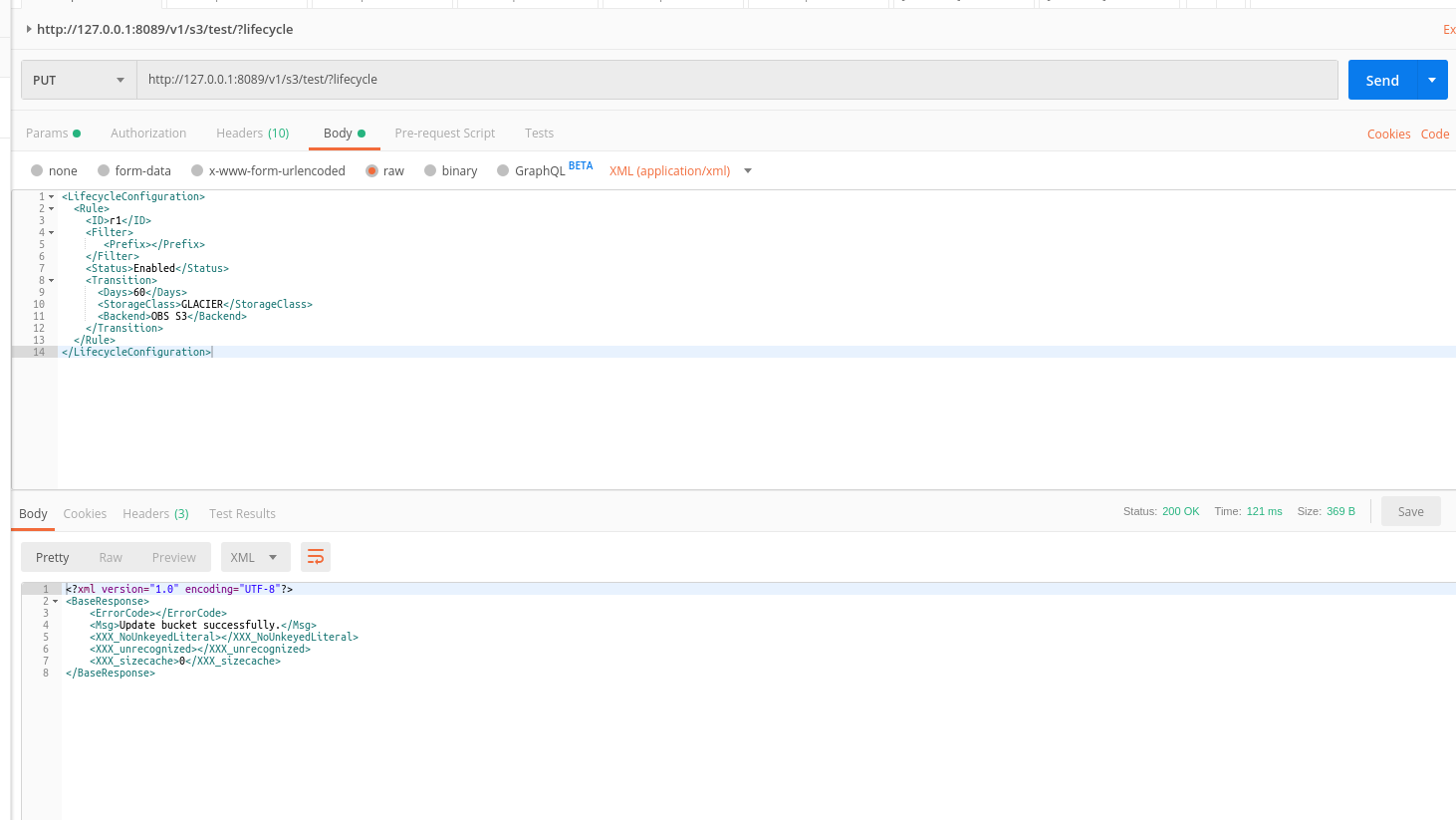Collapse the Transition fold arrow on line 8
Image resolution: width=1456 pixels, height=820 pixels.
point(51,280)
